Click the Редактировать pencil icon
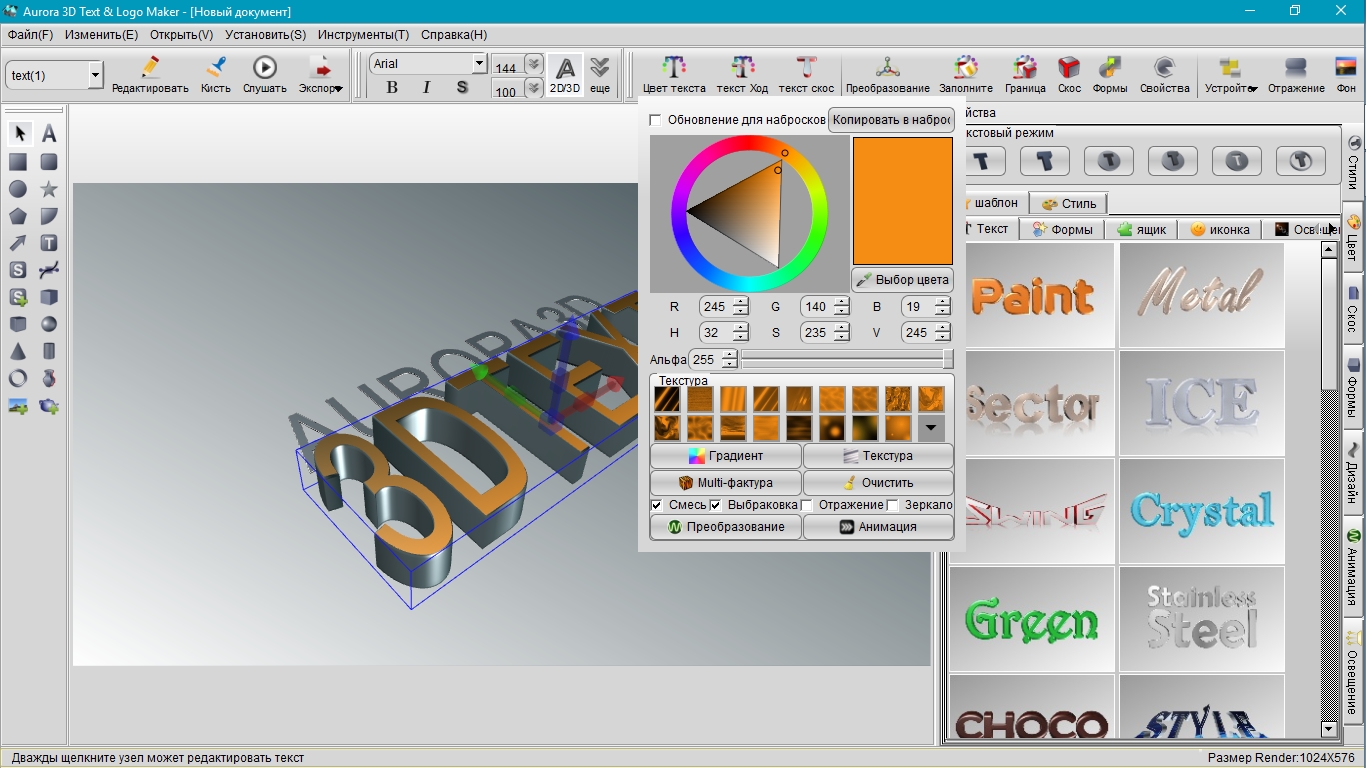 pos(150,69)
